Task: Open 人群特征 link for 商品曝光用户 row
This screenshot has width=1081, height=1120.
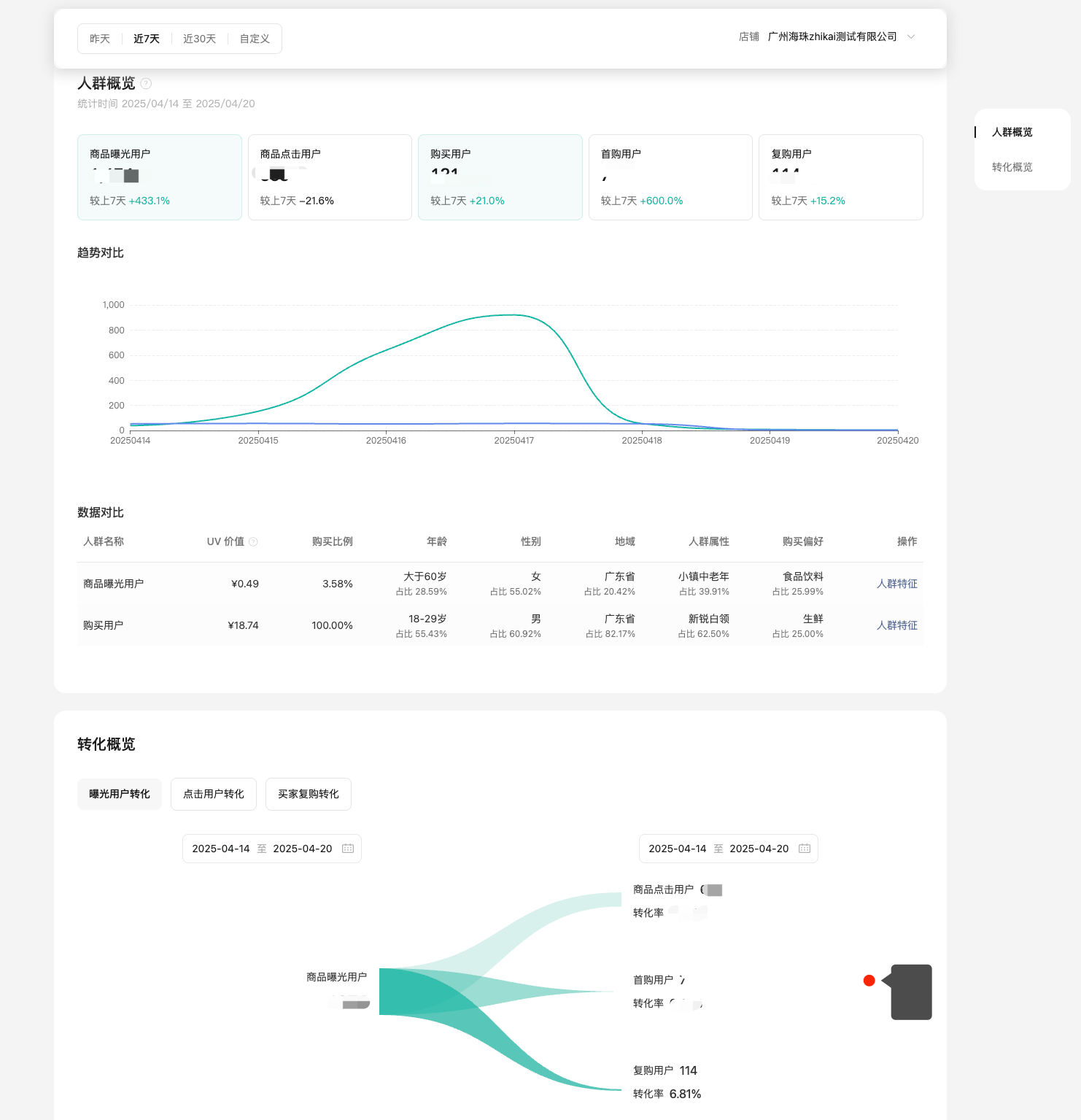Action: coord(896,584)
